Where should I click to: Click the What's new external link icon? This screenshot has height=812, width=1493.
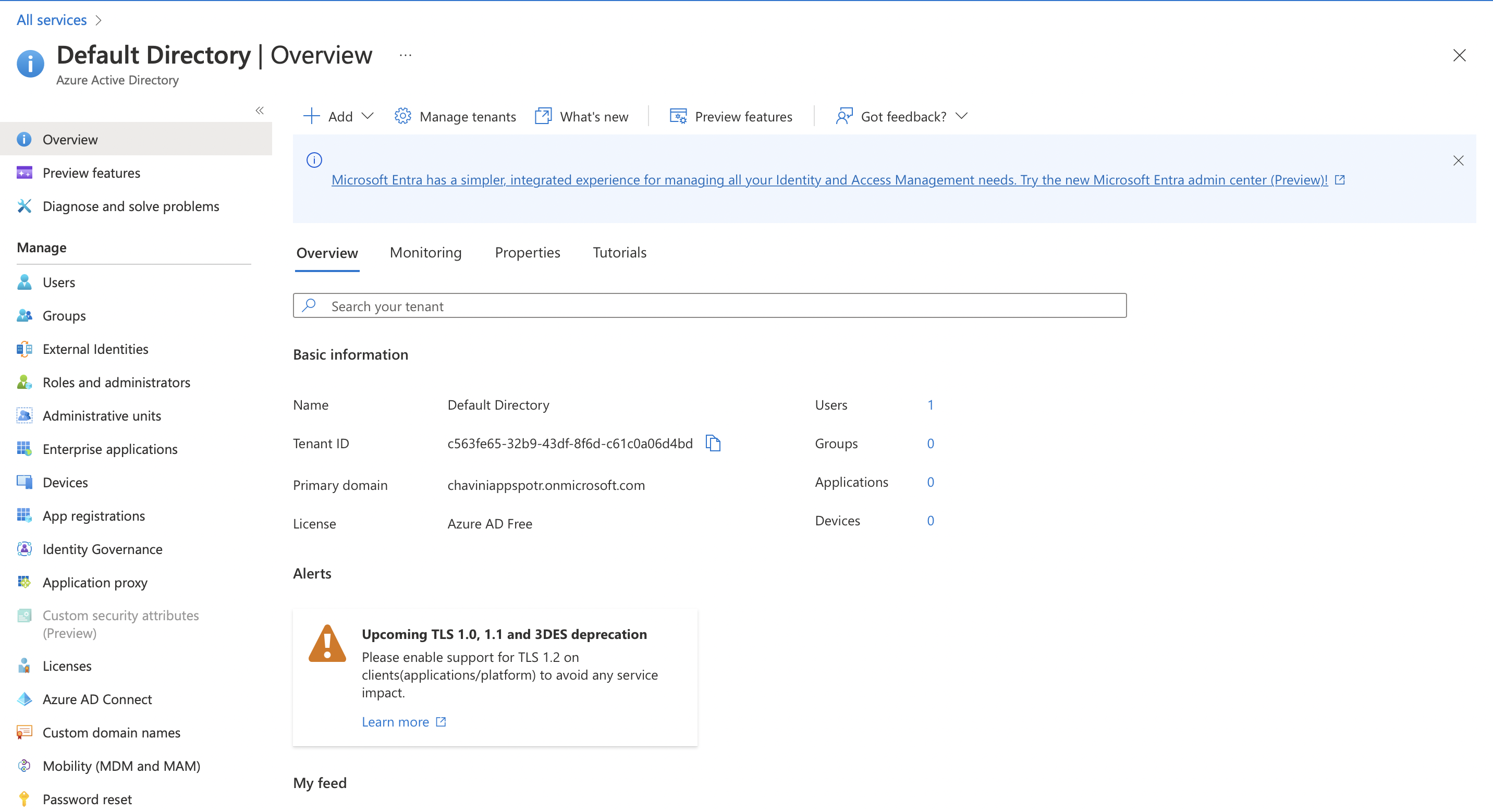[x=543, y=117]
